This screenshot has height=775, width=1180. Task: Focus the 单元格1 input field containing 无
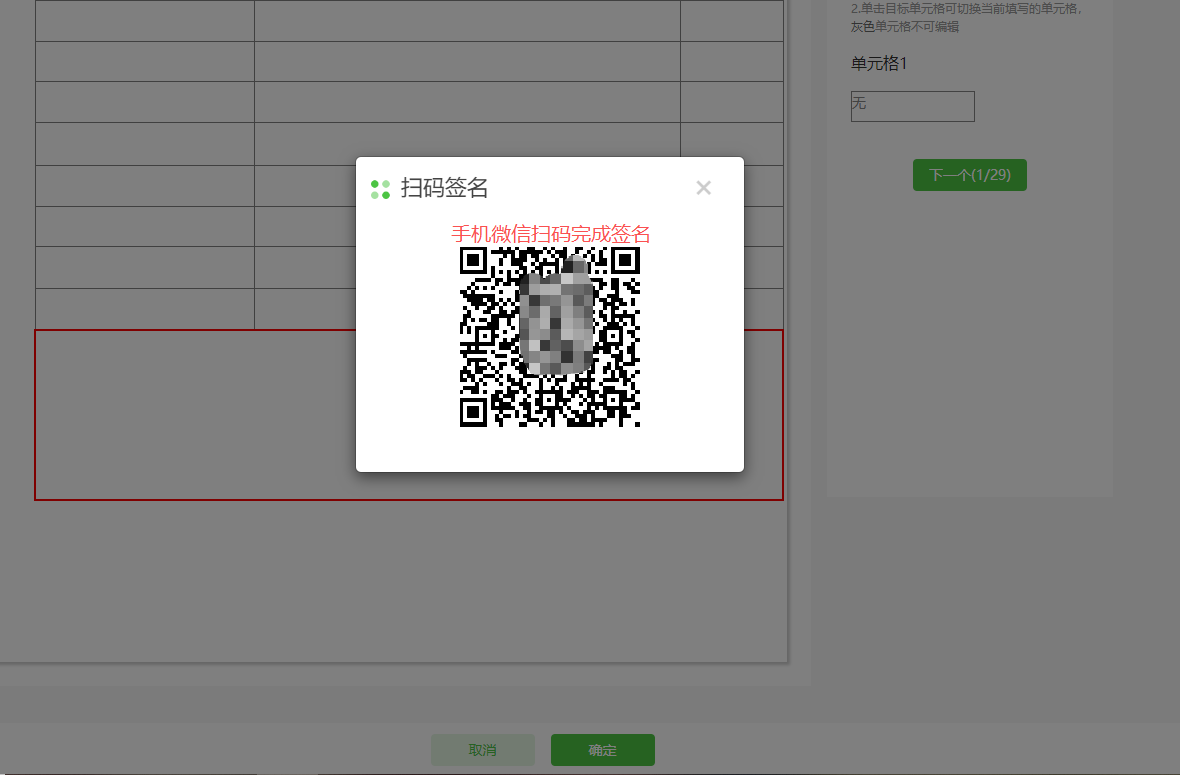(x=912, y=106)
